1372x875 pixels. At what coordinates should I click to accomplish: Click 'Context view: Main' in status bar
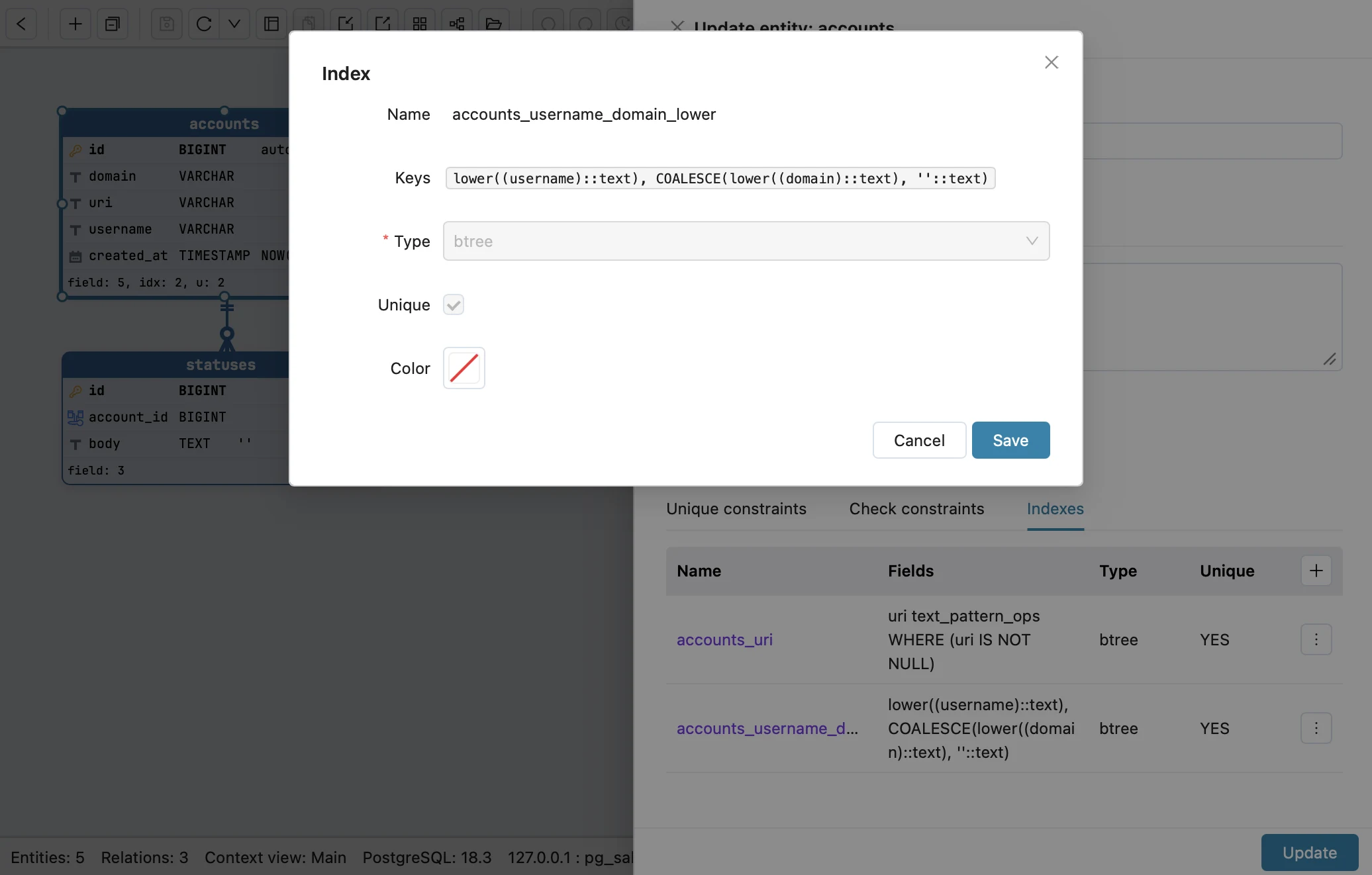pos(275,857)
